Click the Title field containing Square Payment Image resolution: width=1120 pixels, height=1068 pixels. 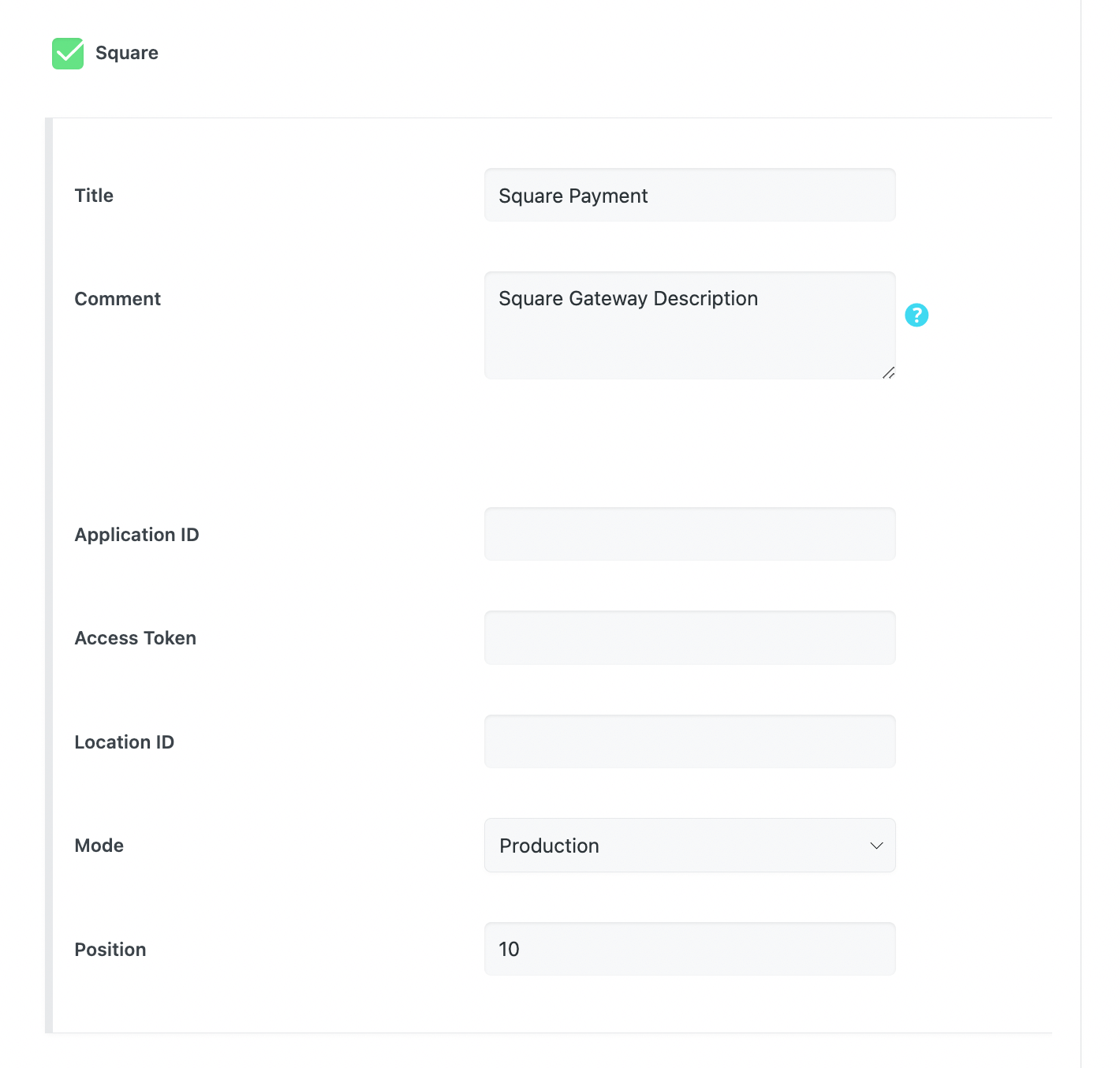point(689,196)
